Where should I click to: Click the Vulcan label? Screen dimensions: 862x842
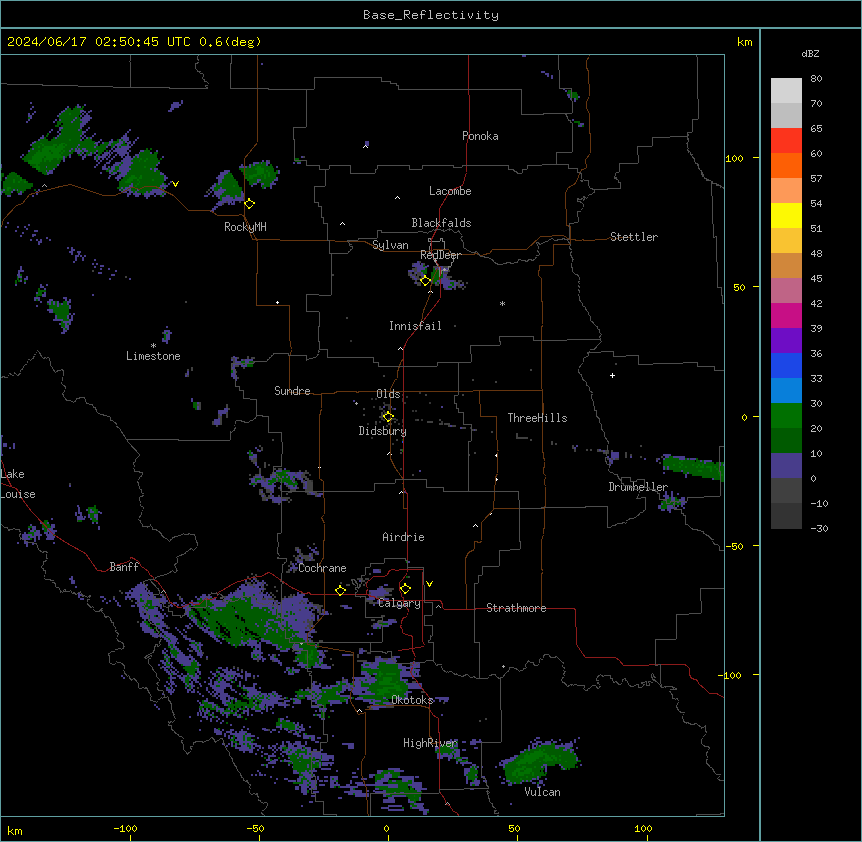click(542, 792)
